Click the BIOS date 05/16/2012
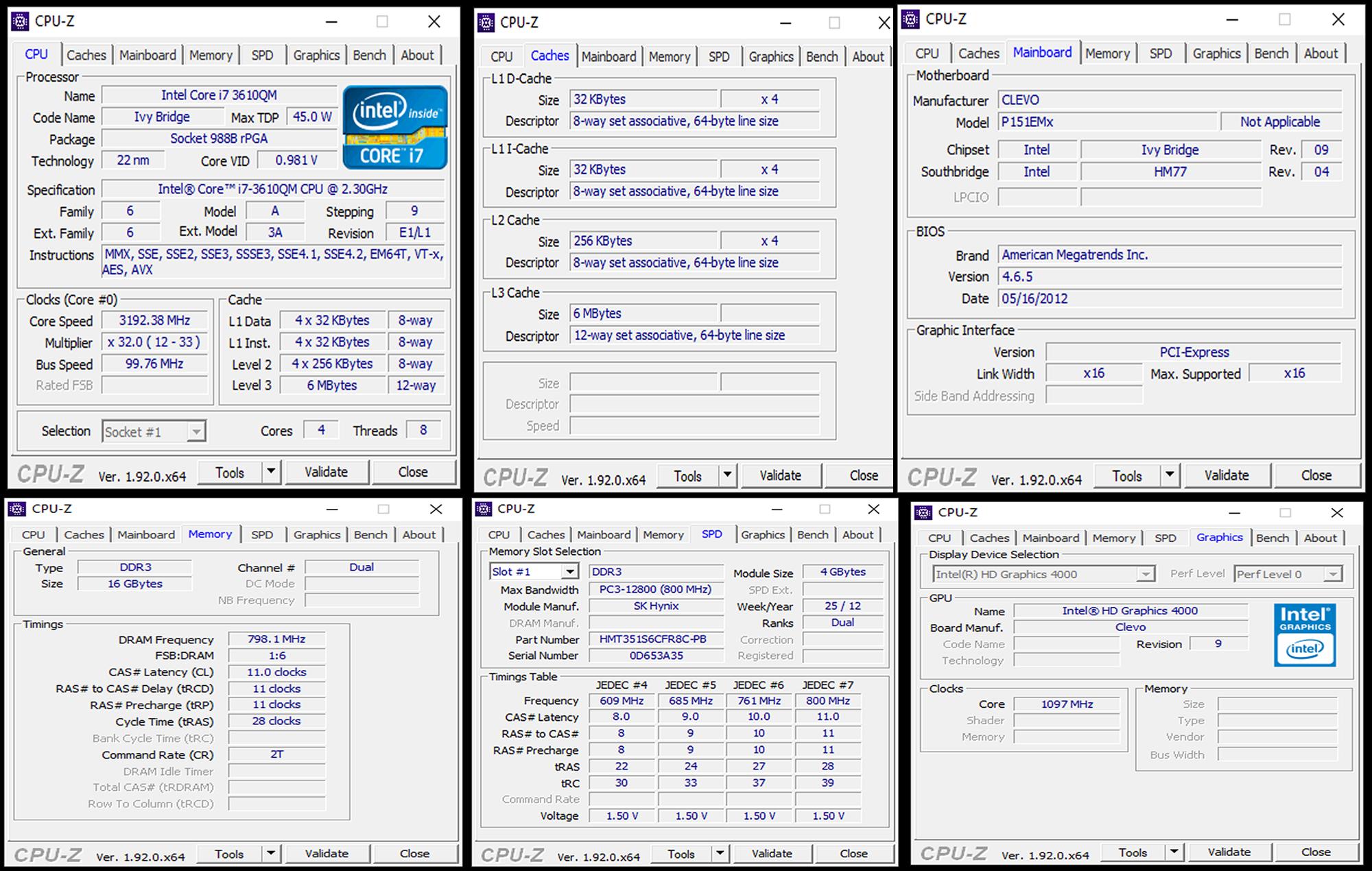This screenshot has width=1372, height=871. point(1170,299)
